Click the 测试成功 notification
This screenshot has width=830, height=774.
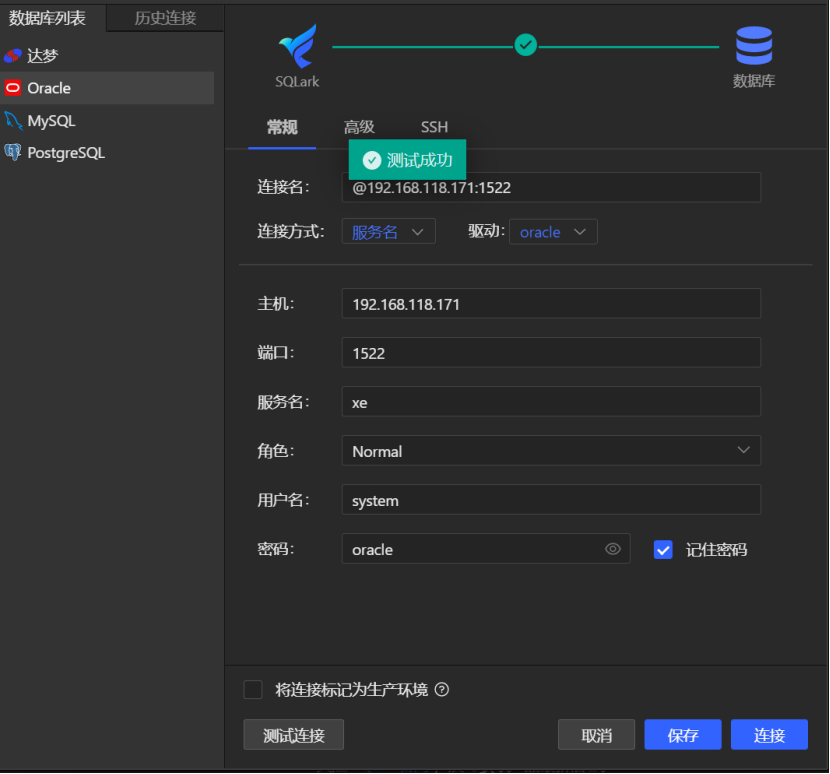pos(407,159)
